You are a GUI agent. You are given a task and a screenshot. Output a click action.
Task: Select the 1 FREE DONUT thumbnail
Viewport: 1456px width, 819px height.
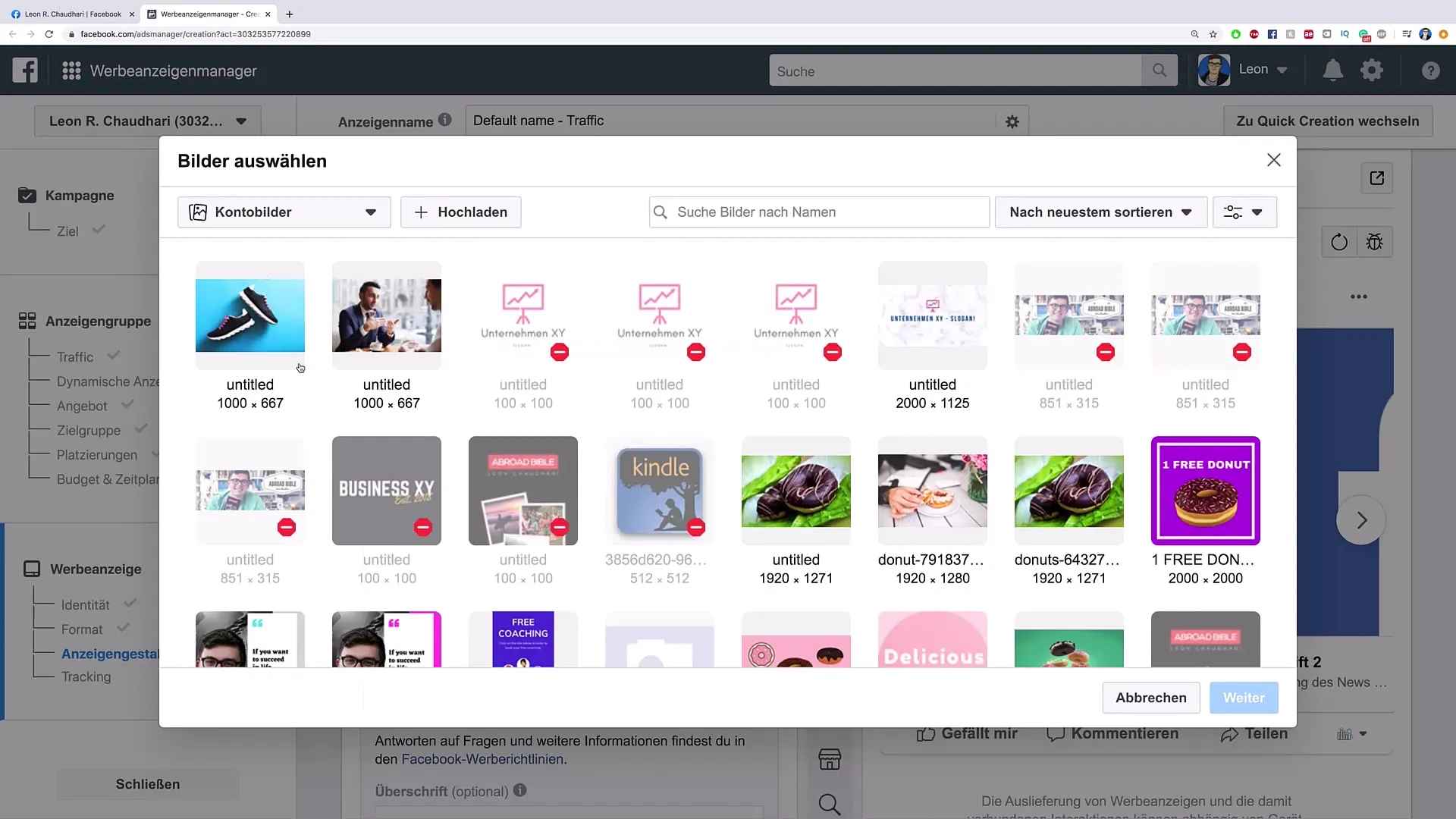(1206, 491)
